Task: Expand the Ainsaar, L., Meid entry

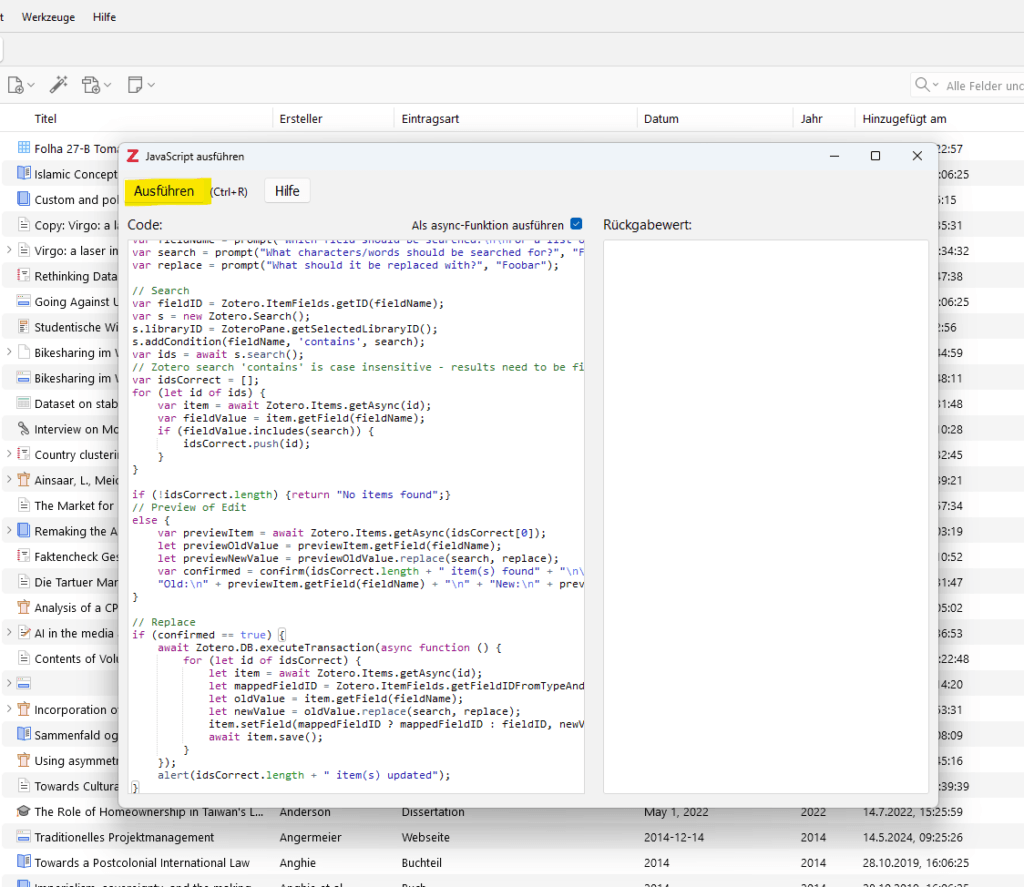Action: pyautogui.click(x=8, y=480)
